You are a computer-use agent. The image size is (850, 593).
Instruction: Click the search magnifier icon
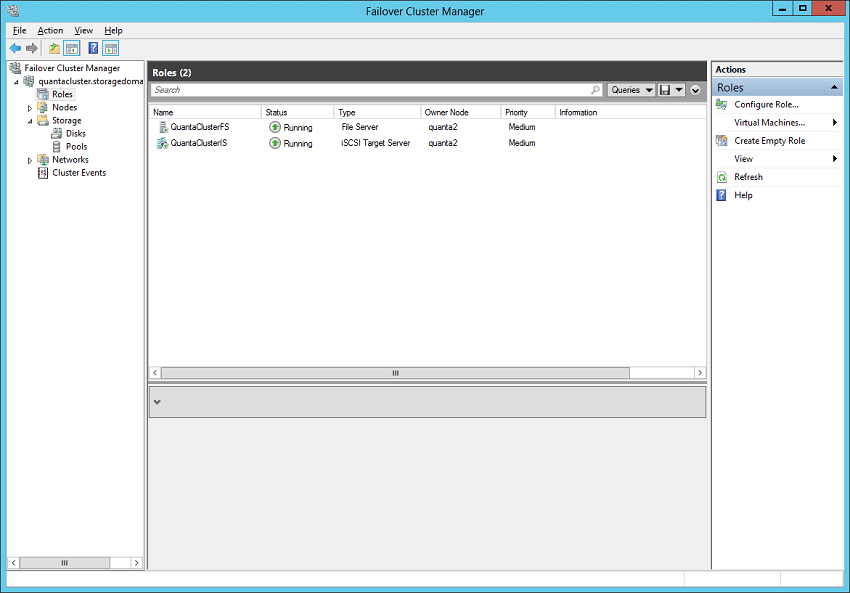pyautogui.click(x=595, y=90)
